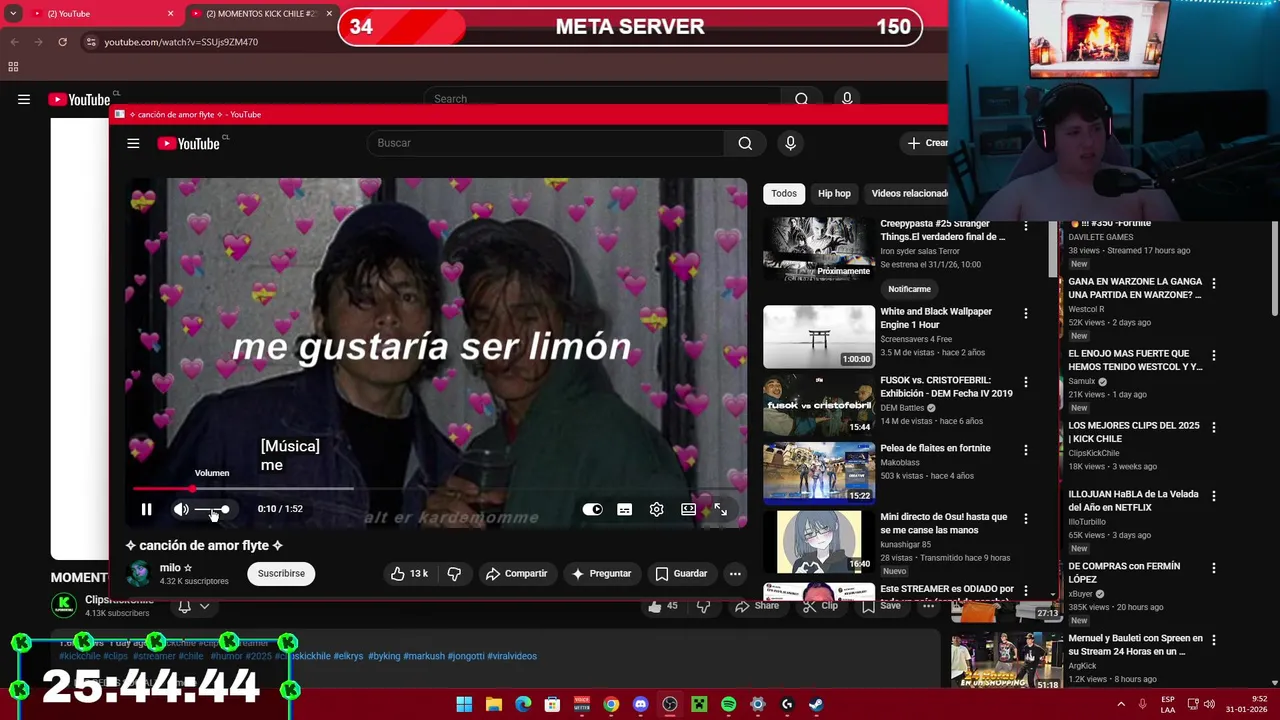Like the background video with 45 likes
The image size is (1280, 720).
[x=662, y=606]
